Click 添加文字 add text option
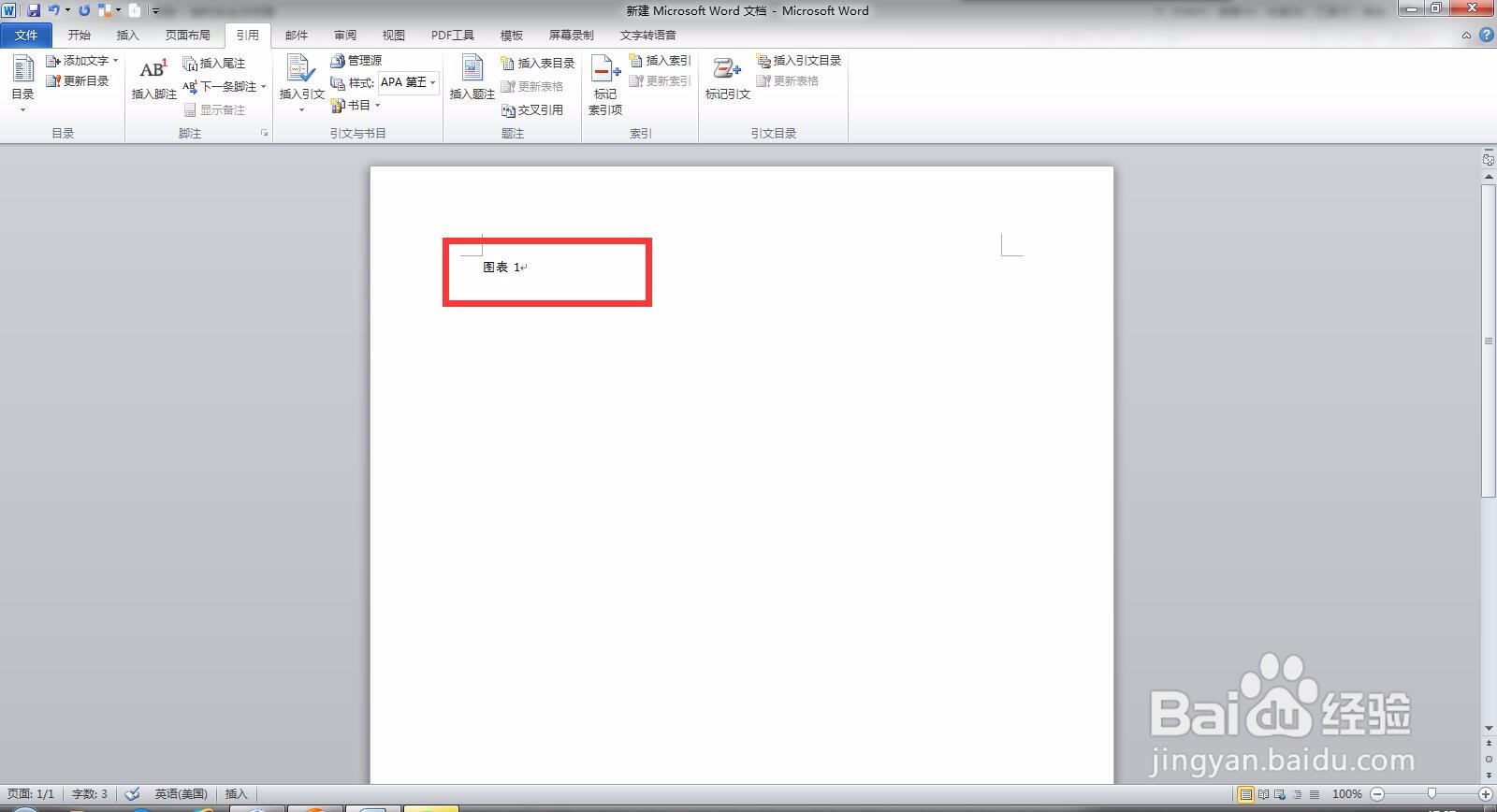Screen dimensions: 1497x812 pyautogui.click(x=82, y=61)
